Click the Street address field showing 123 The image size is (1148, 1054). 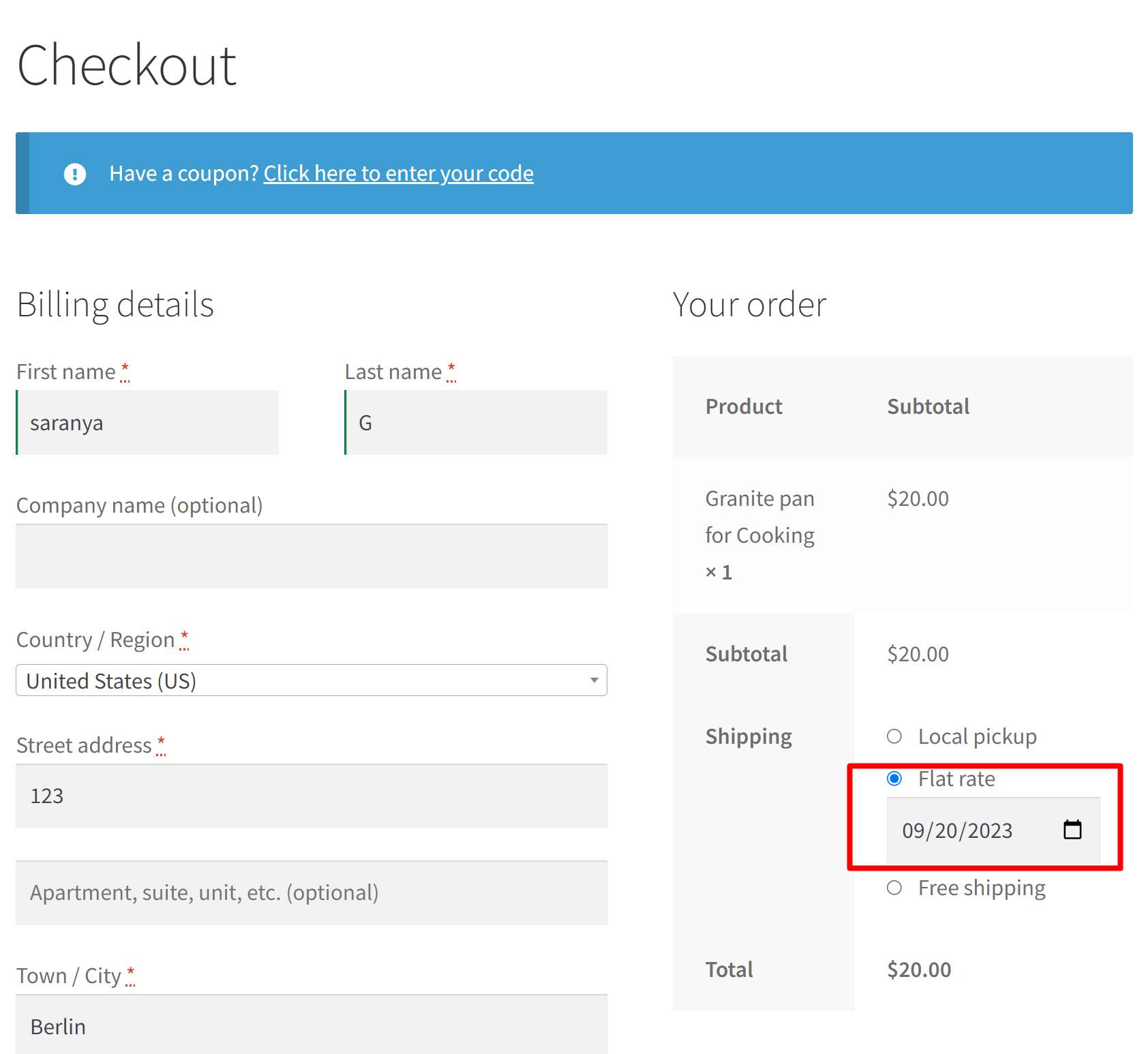pos(311,796)
